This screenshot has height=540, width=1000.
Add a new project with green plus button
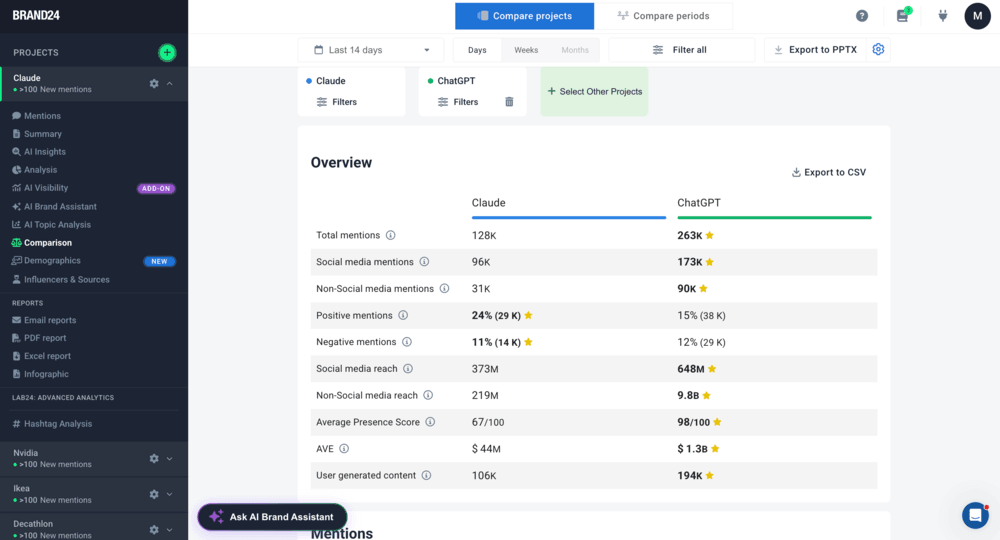coord(167,52)
